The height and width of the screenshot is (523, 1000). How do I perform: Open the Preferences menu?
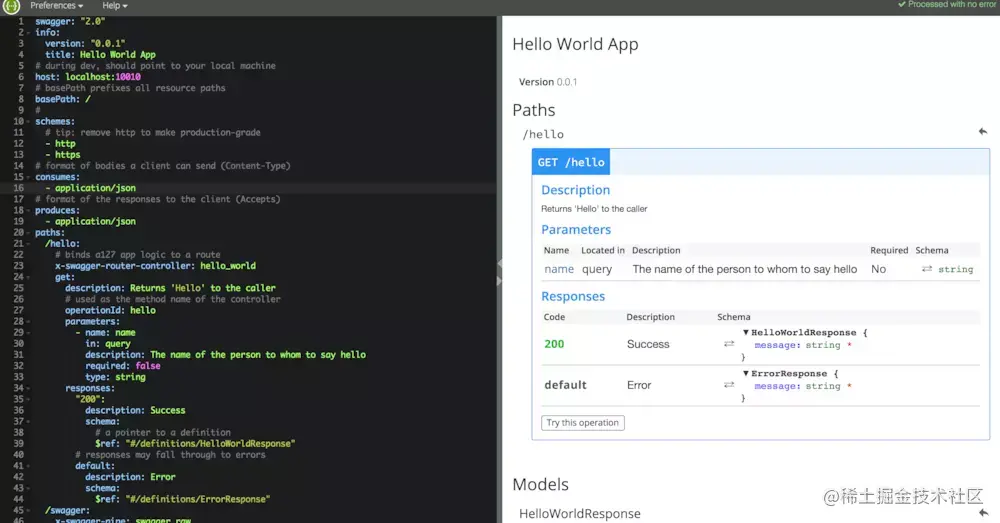(x=56, y=6)
